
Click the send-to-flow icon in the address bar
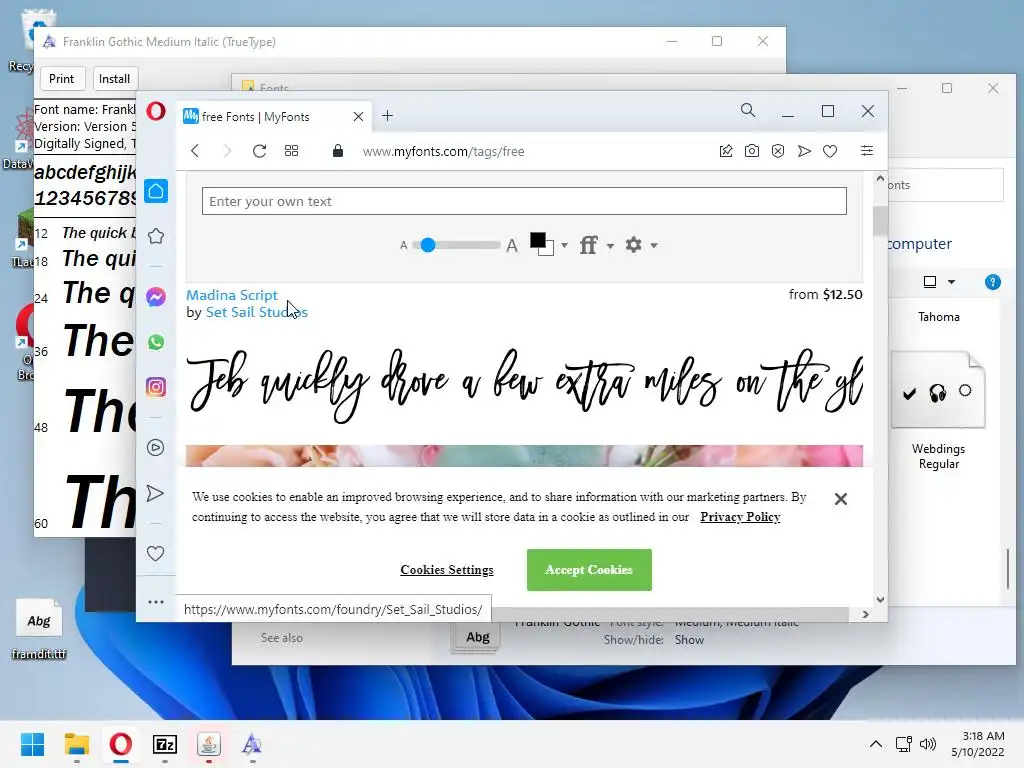tap(804, 151)
